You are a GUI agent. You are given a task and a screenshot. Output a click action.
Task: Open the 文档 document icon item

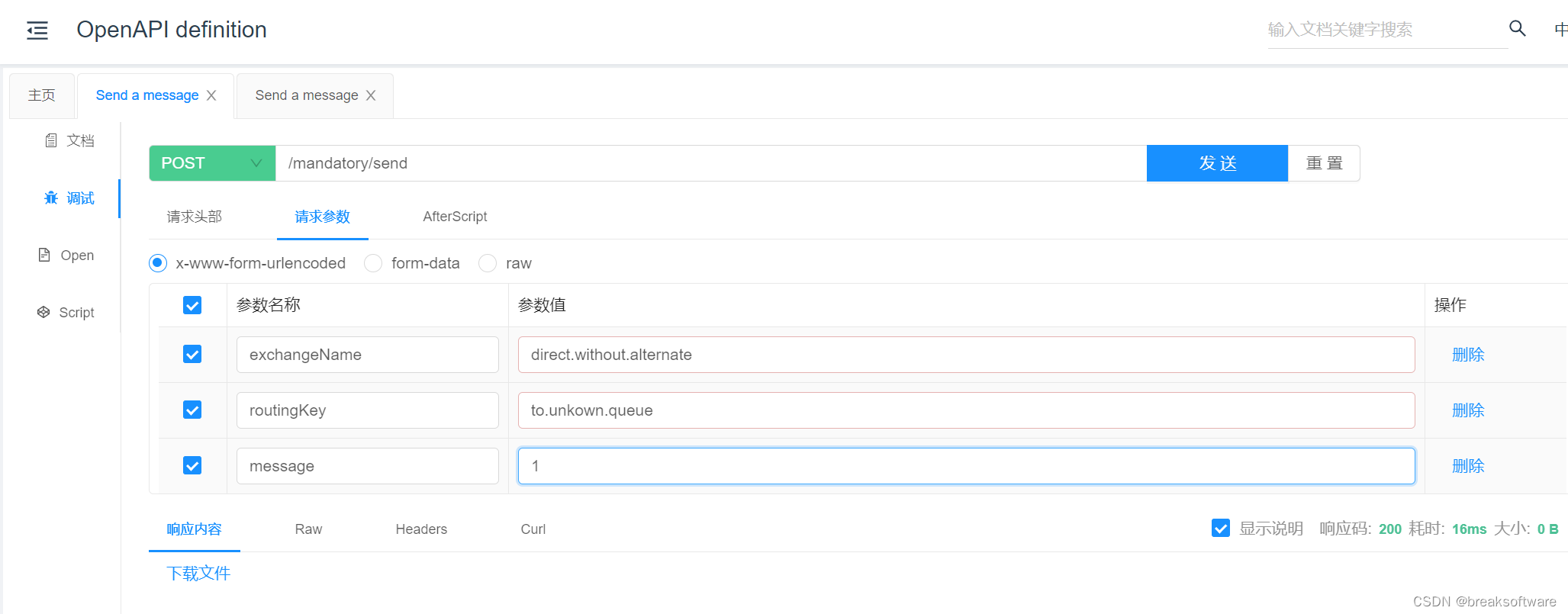coord(50,140)
